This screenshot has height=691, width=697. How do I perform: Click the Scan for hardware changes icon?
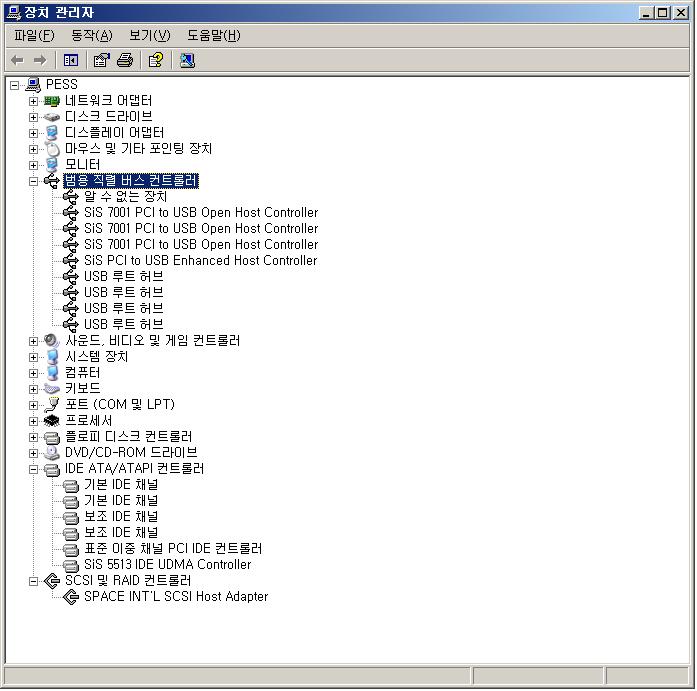coord(187,60)
